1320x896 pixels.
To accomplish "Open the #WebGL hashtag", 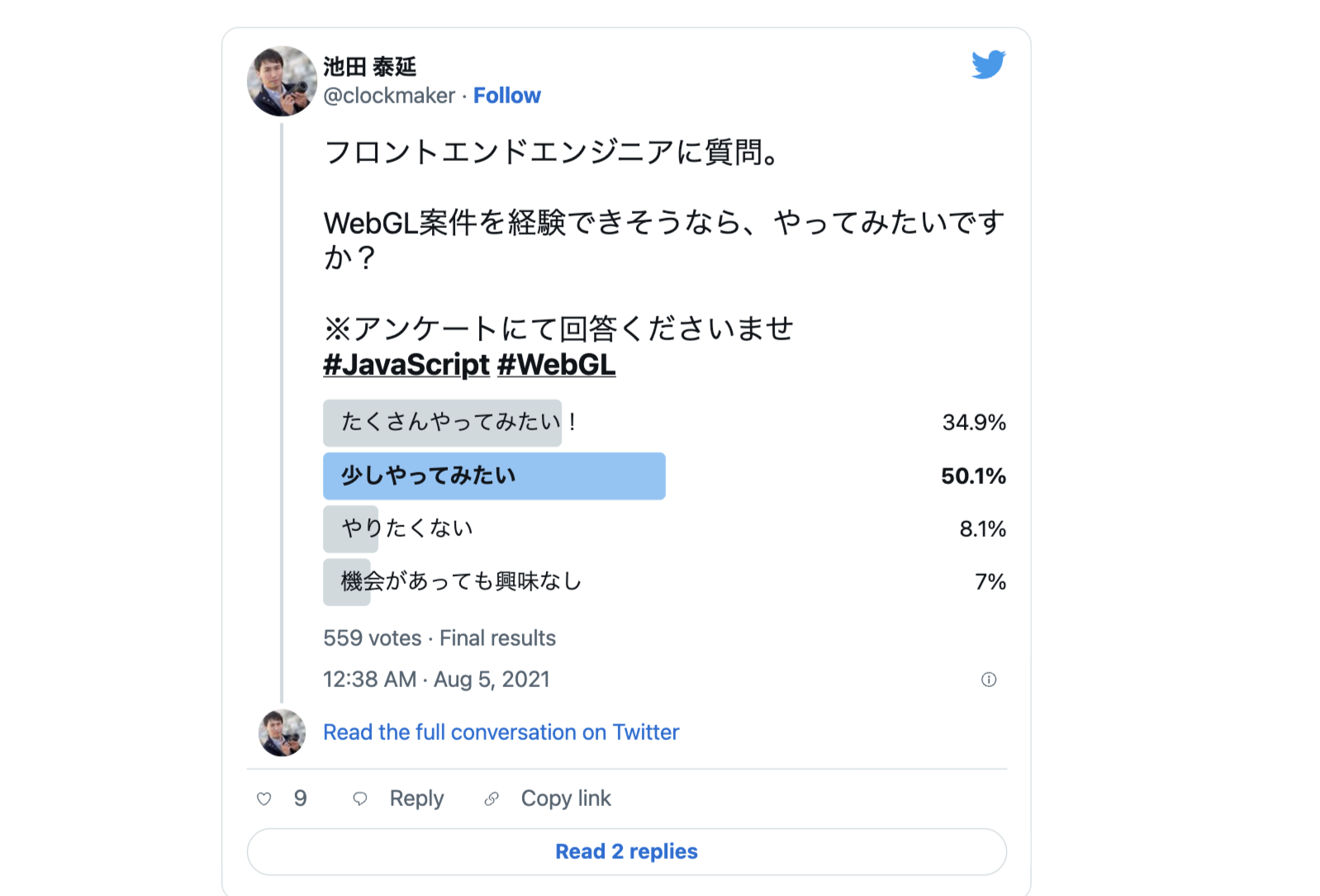I will coord(557,364).
